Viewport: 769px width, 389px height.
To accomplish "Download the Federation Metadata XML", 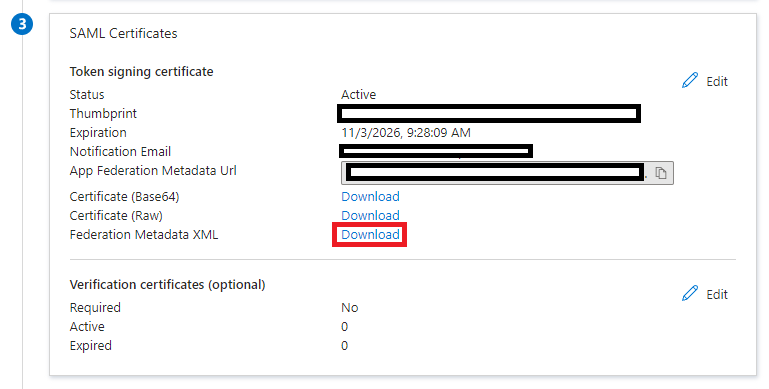I will tap(370, 234).
